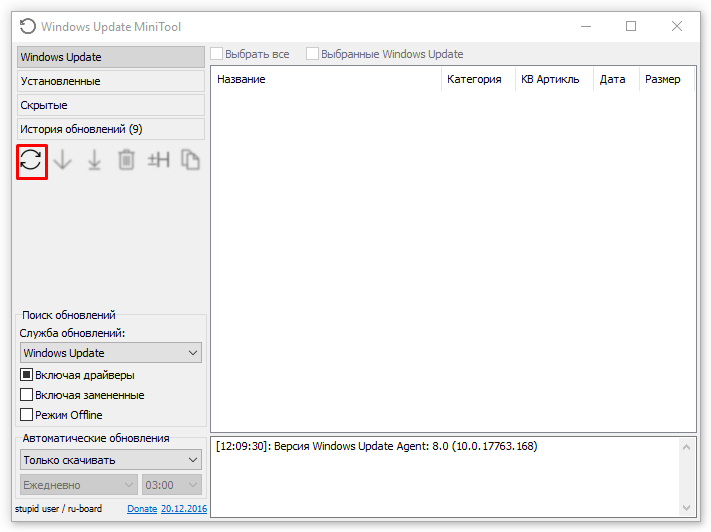Click the hide updates icon

[159, 160]
